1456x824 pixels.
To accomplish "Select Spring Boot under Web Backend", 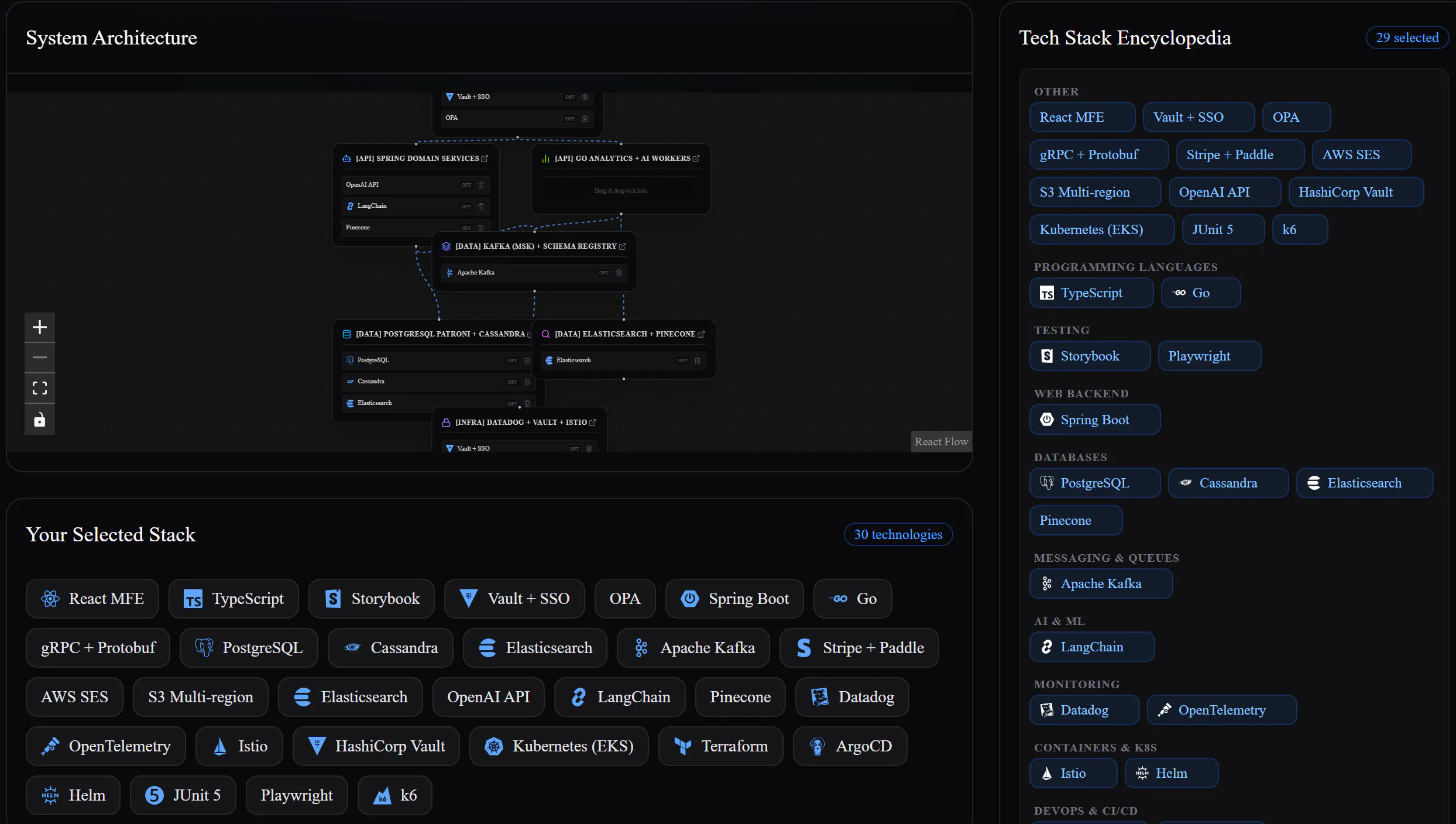I will [x=1095, y=420].
